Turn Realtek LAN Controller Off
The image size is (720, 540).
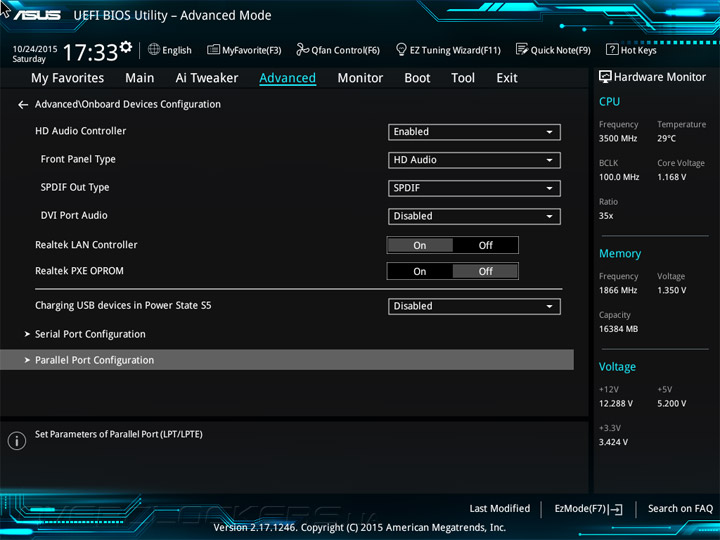[485, 245]
